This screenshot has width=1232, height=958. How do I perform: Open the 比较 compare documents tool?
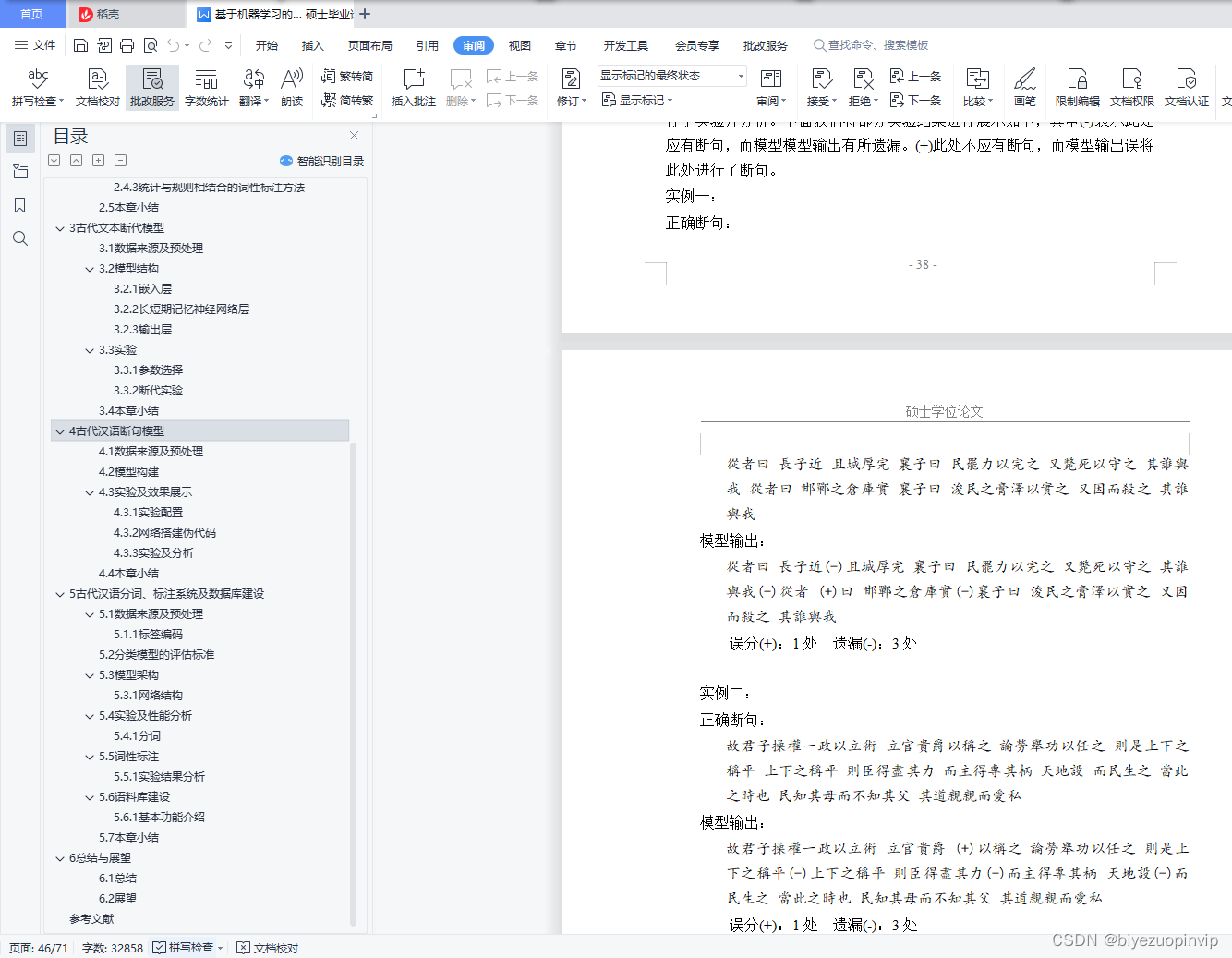click(x=978, y=88)
